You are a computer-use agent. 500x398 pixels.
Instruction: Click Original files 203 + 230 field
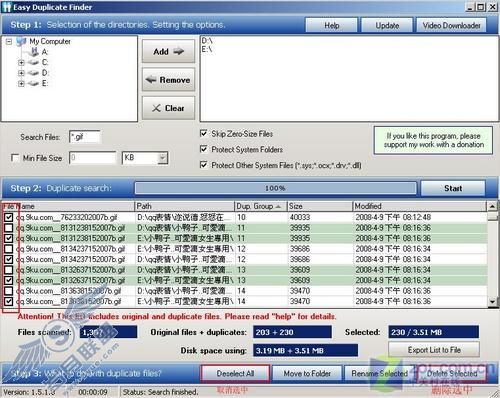click(x=292, y=332)
